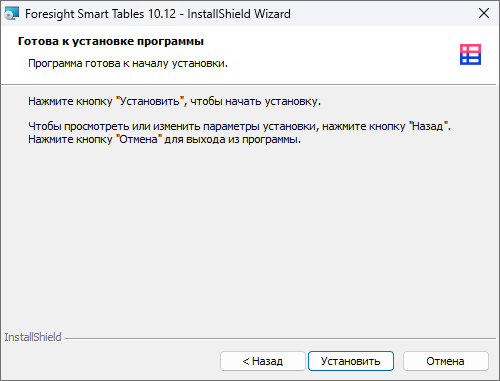The height and width of the screenshot is (381, 500).
Task: Start installation with the Установить button
Action: 351,361
